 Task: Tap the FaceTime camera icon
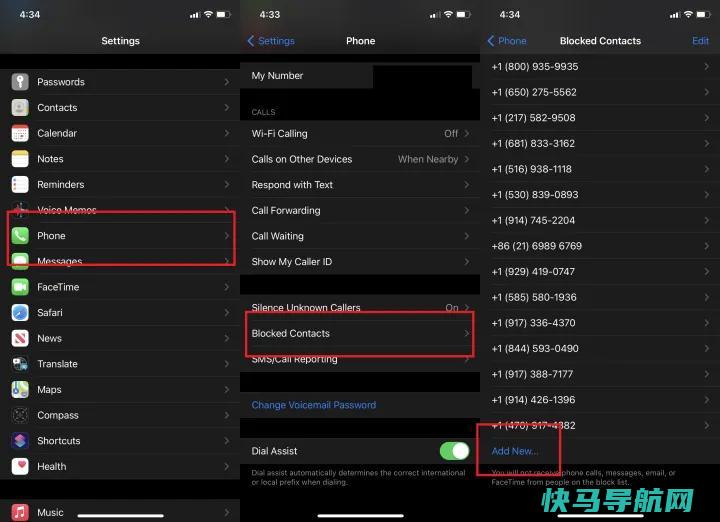coord(20,287)
